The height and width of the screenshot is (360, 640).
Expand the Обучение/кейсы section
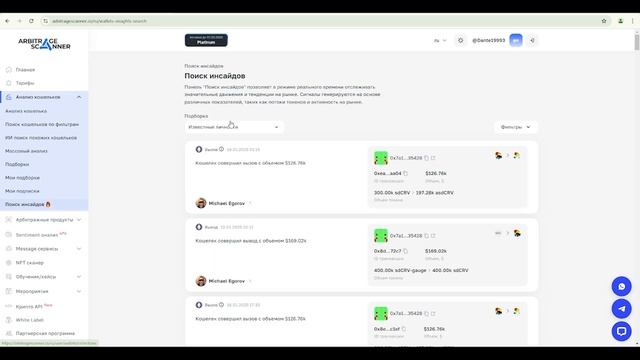click(79, 277)
